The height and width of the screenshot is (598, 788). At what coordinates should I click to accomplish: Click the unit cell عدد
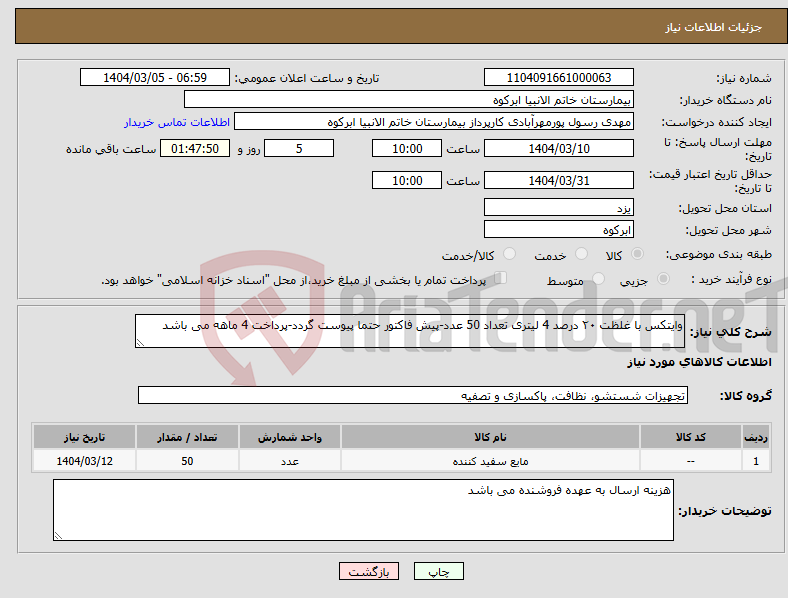(x=290, y=461)
